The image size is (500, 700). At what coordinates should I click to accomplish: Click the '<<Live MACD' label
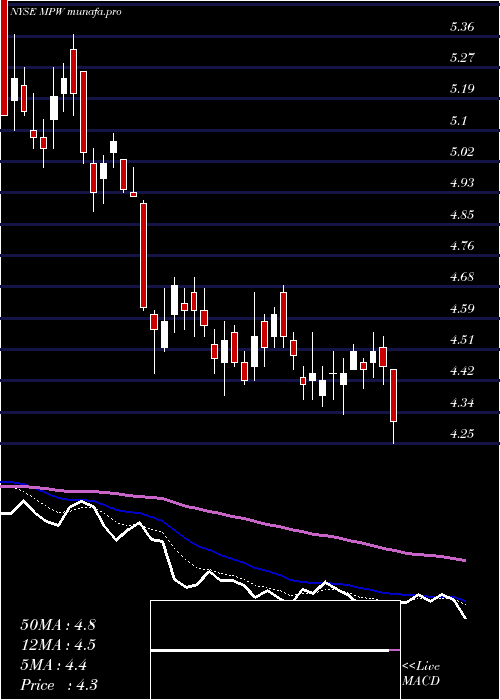click(x=421, y=674)
